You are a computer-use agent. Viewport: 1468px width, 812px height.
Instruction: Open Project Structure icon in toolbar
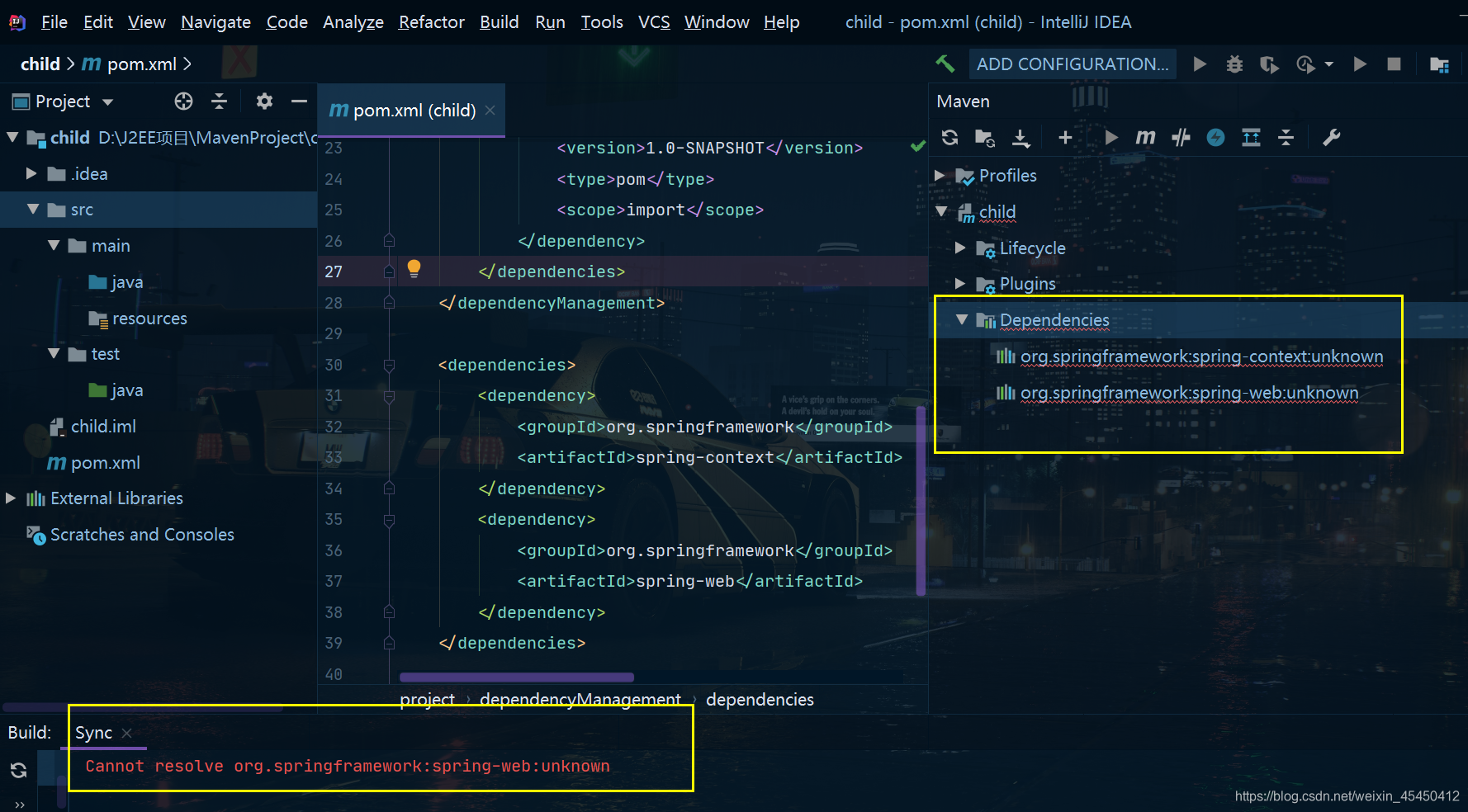pos(1439,64)
